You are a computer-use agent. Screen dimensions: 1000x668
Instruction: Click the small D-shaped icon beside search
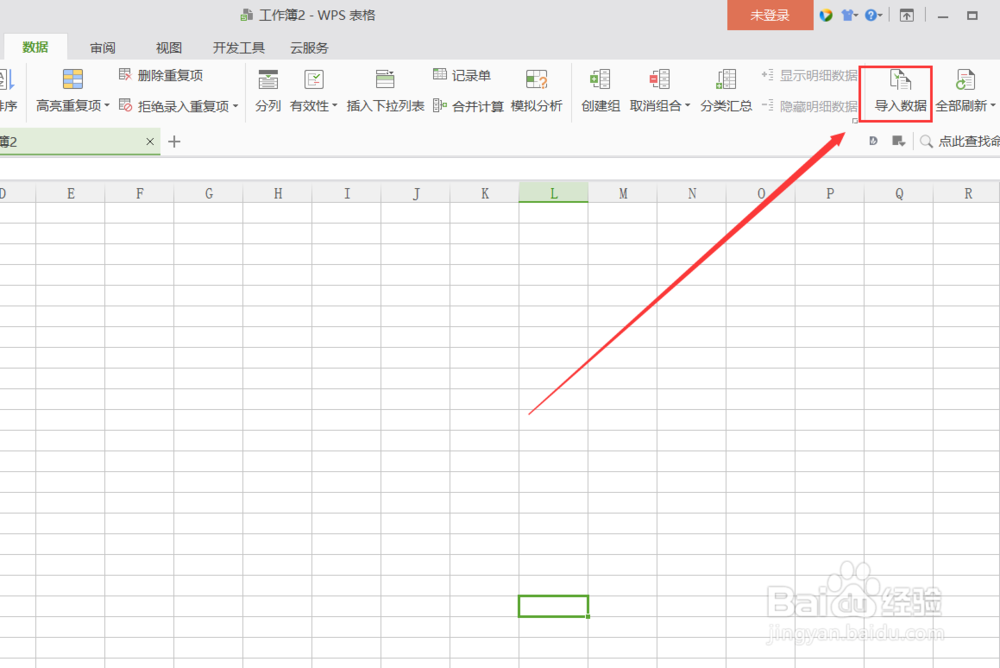(x=873, y=141)
